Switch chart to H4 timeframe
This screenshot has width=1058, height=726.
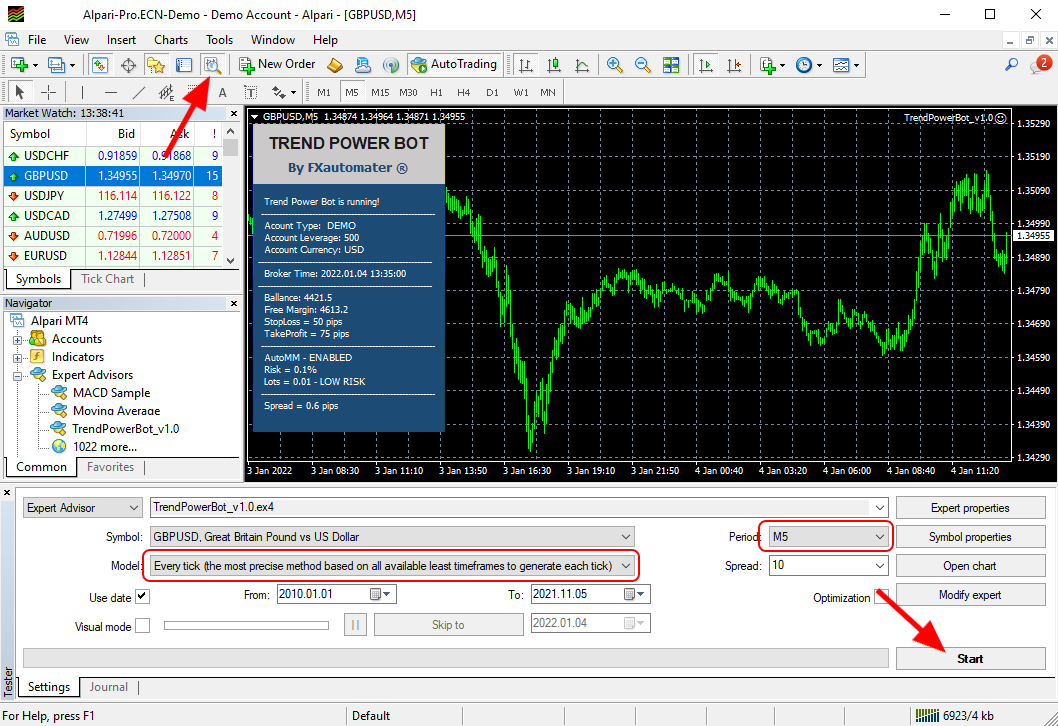point(464,92)
